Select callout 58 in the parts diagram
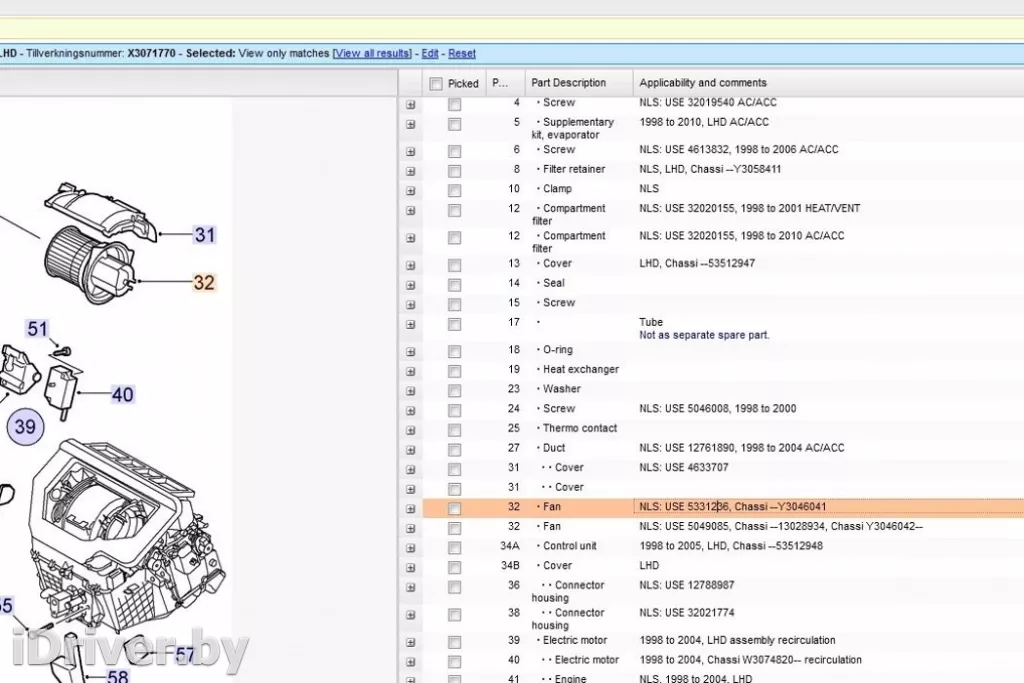The width and height of the screenshot is (1024, 683). [118, 676]
